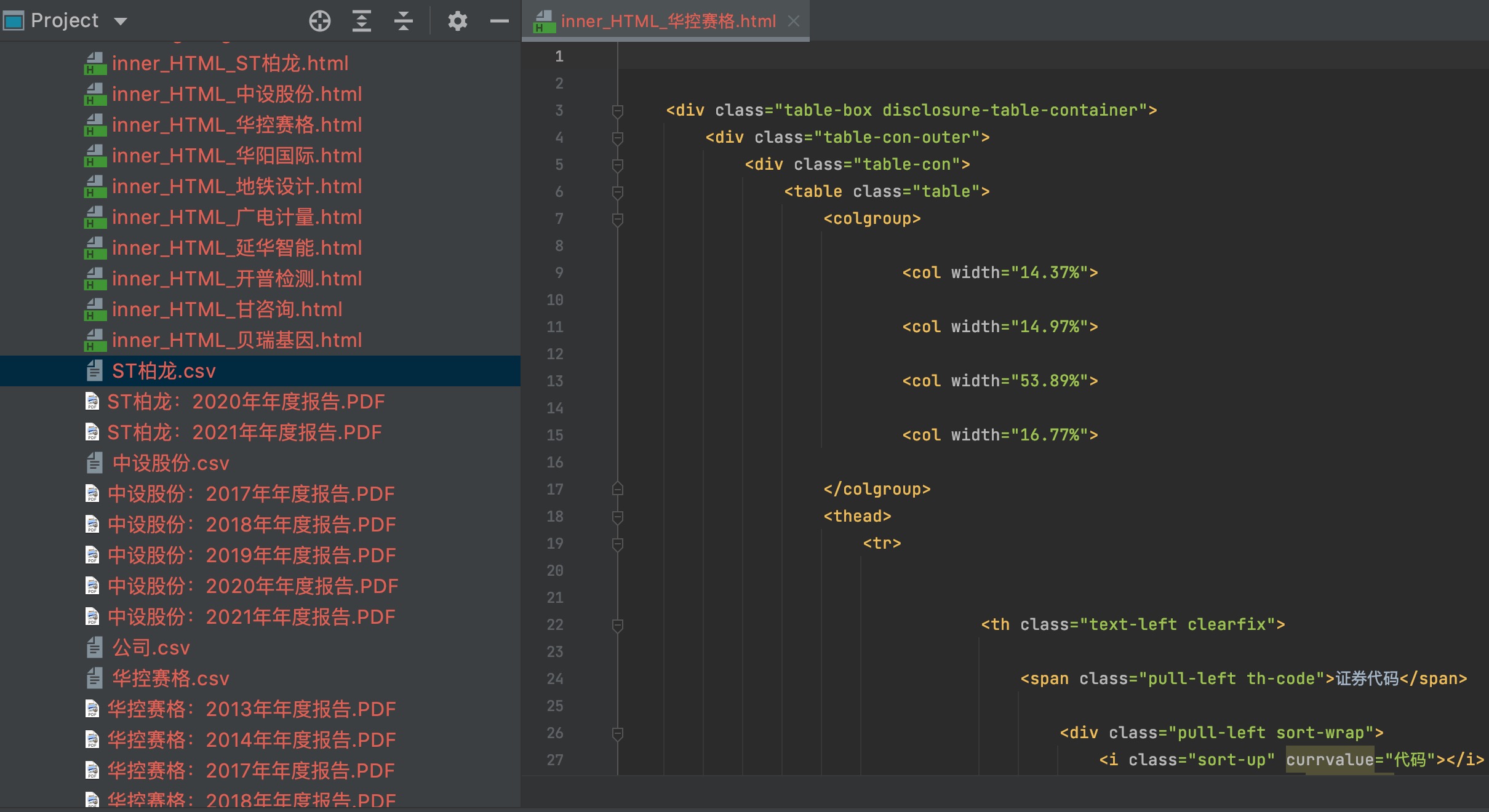Click line number 13 in the gutter
The width and height of the screenshot is (1489, 812).
coord(555,381)
